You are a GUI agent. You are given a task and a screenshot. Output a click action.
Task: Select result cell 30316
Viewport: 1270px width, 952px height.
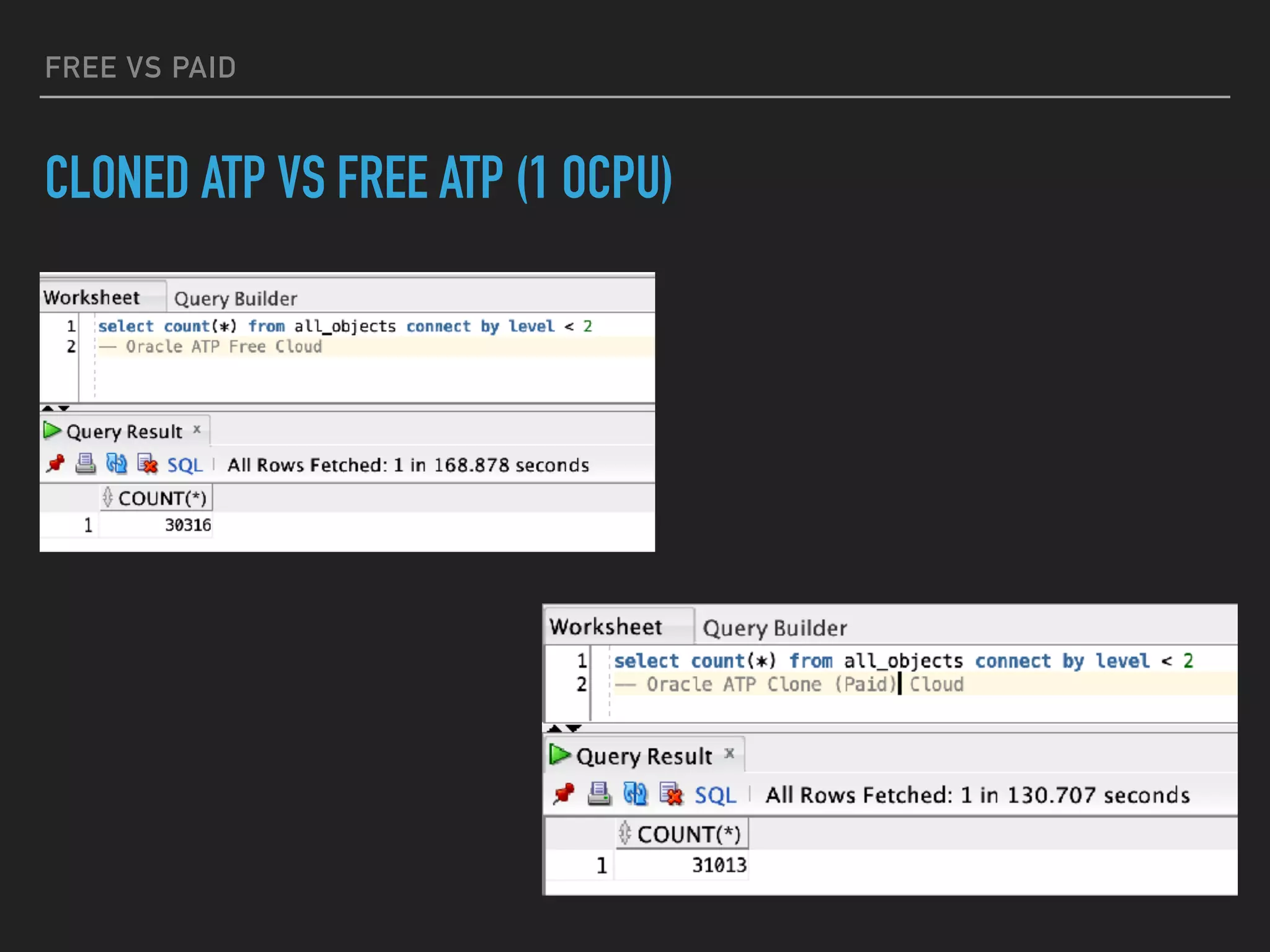click(x=156, y=525)
